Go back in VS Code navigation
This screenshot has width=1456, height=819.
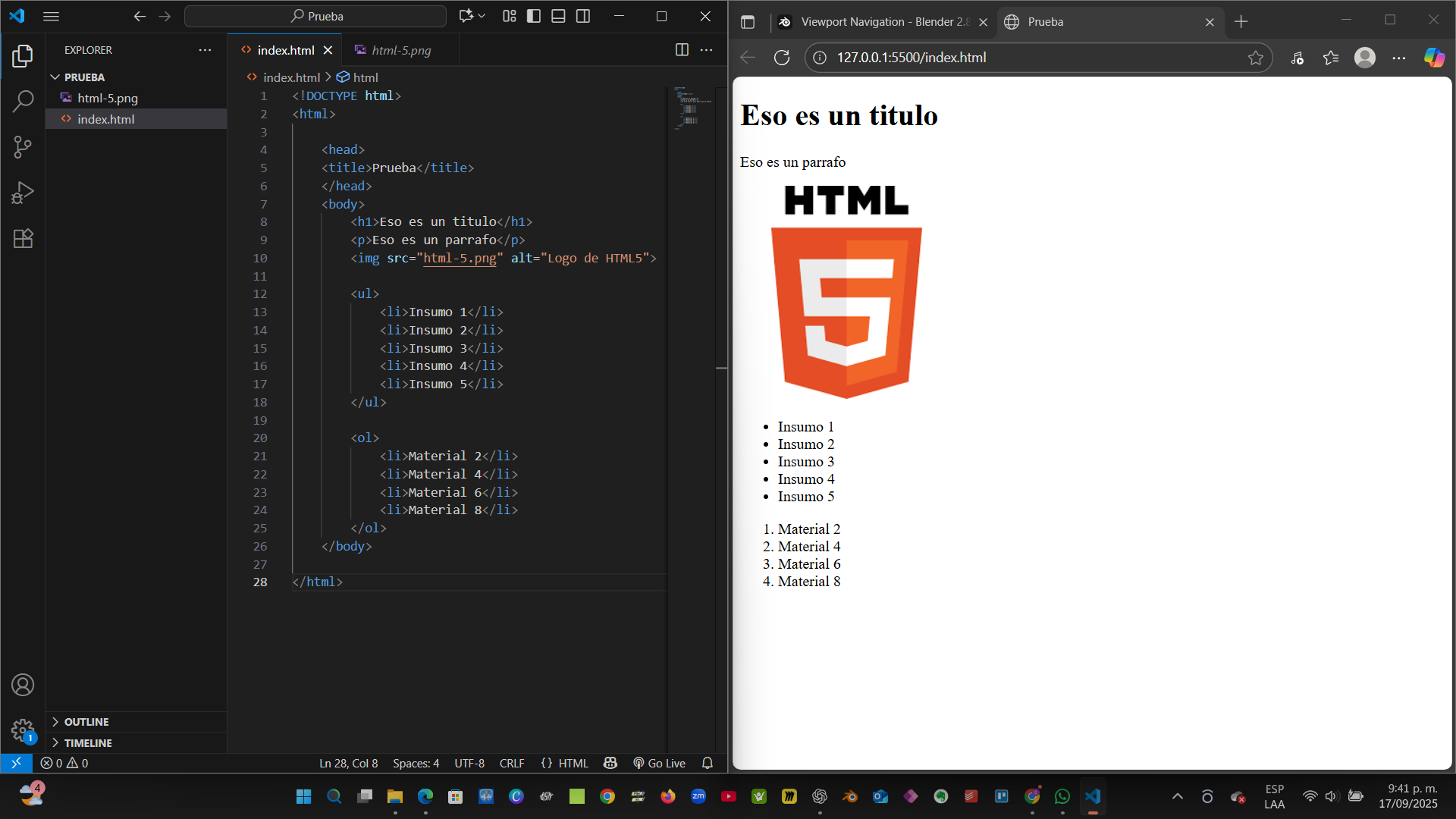(140, 16)
